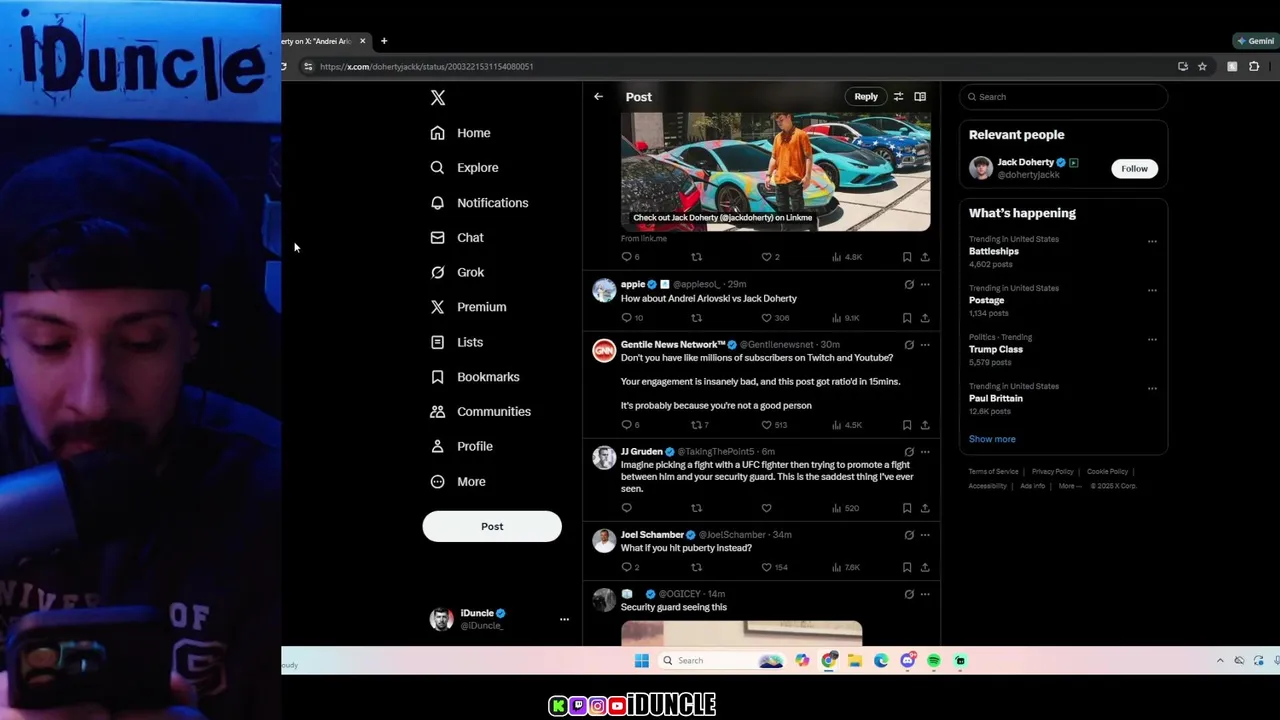Open iDuncle account options menu
This screenshot has height=720, width=1280.
click(x=564, y=619)
